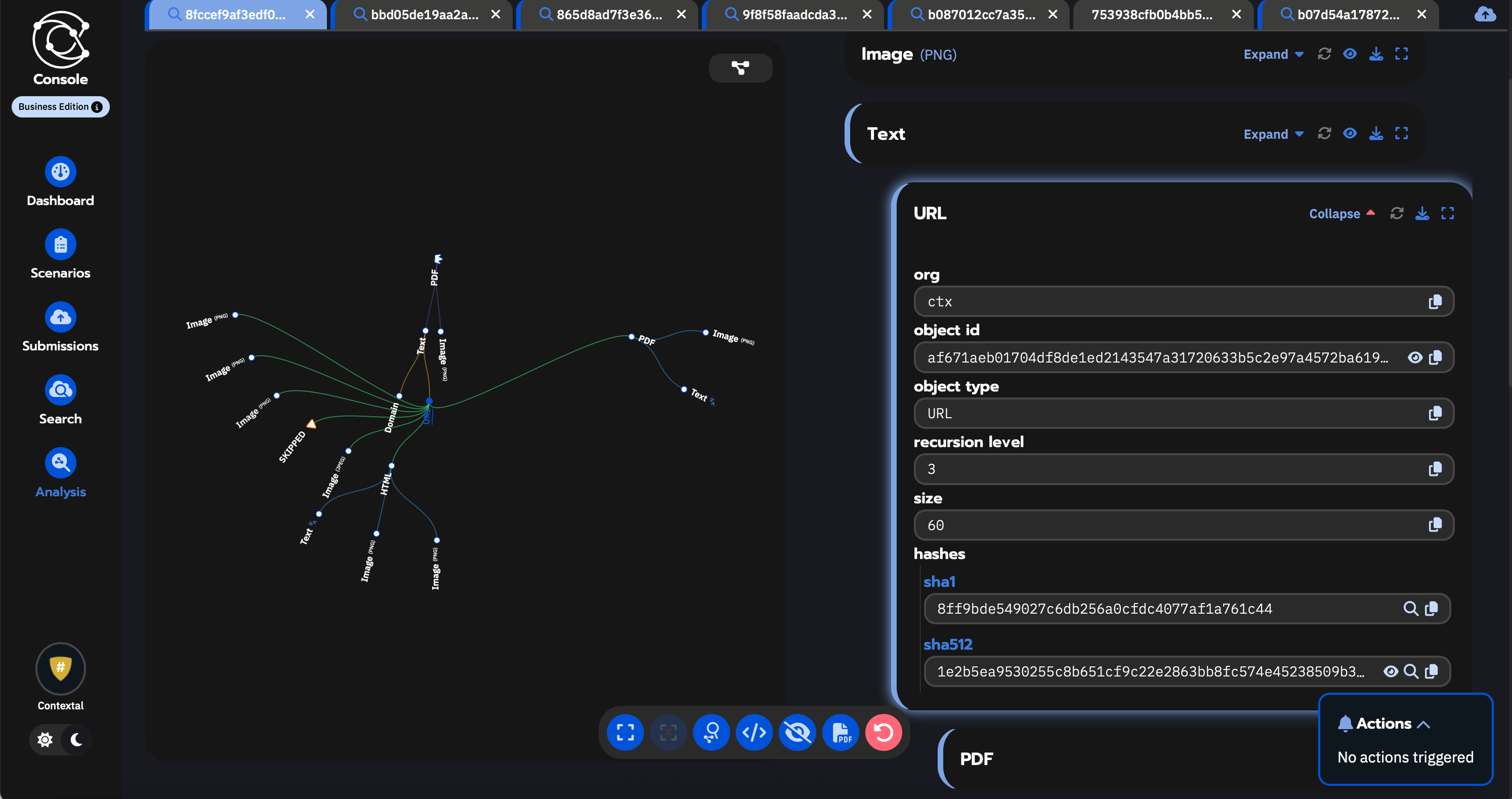This screenshot has width=1512, height=799.
Task: Toggle hidden nodes visibility in bottom toolbar
Action: [x=797, y=732]
